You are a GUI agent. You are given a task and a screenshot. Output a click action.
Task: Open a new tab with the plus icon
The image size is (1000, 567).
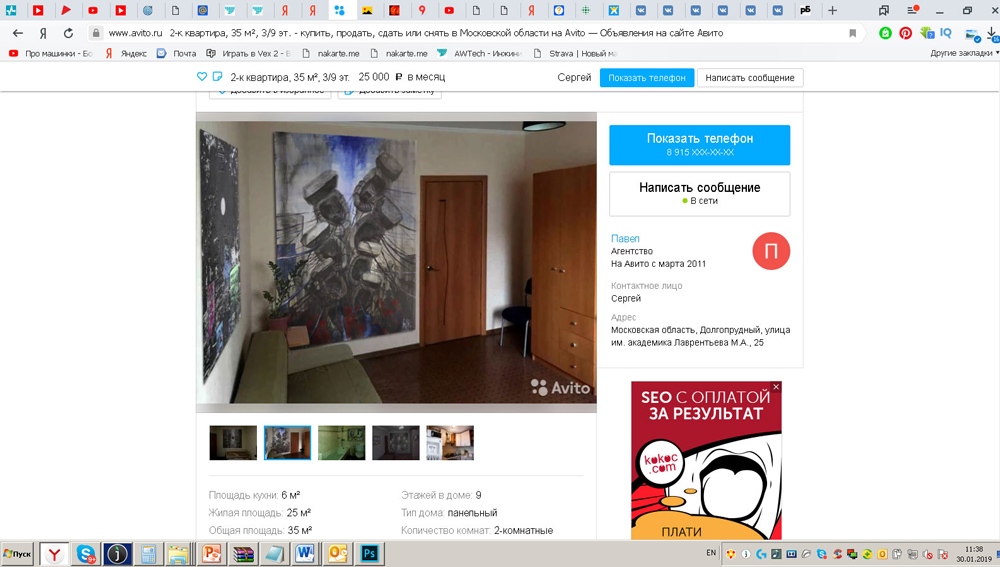pos(832,10)
